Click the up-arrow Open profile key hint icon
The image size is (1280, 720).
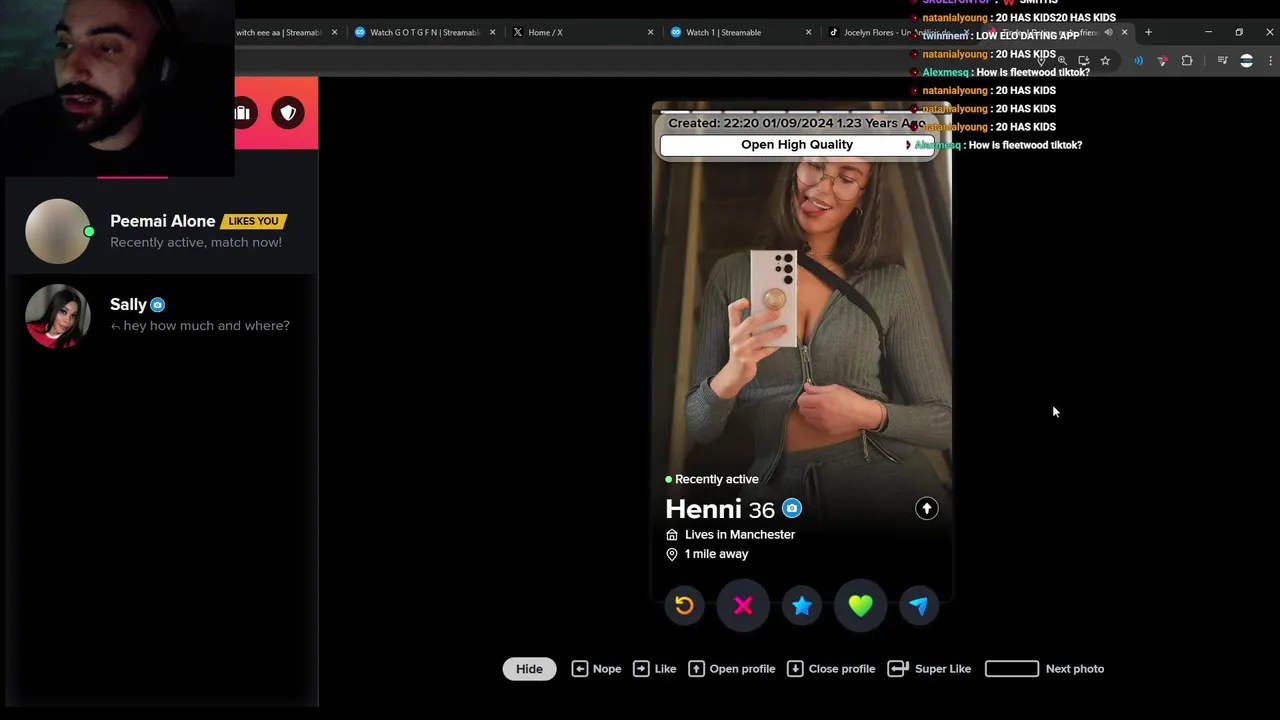[x=696, y=669]
